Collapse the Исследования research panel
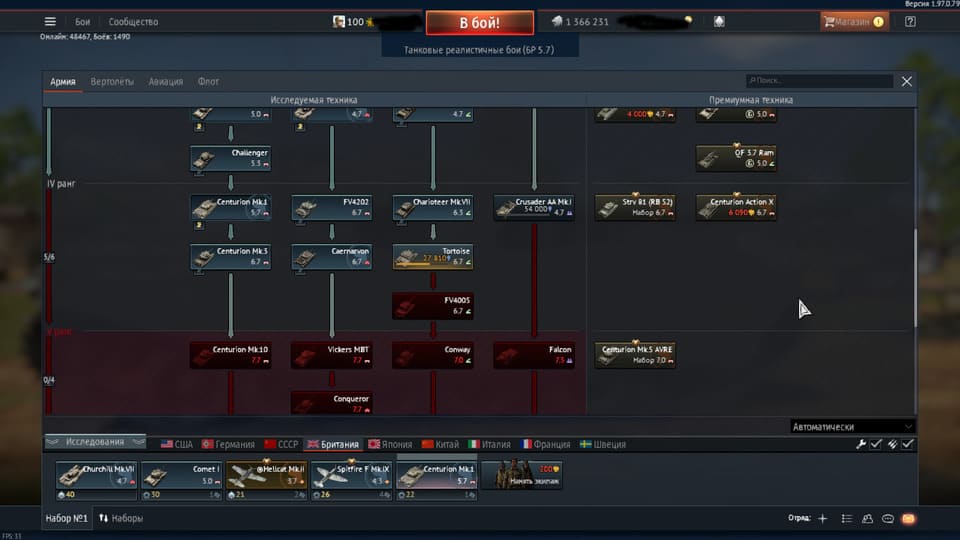The width and height of the screenshot is (960, 540). [x=95, y=441]
